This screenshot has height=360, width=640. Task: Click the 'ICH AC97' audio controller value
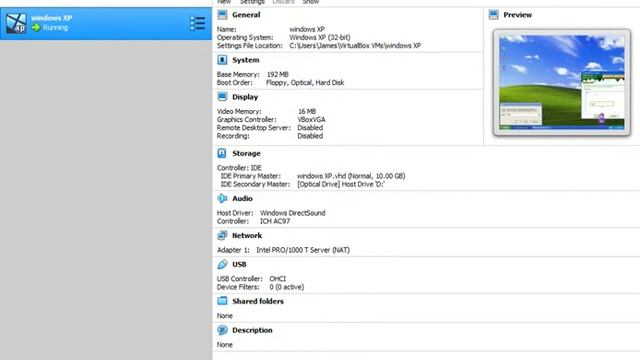tap(275, 221)
